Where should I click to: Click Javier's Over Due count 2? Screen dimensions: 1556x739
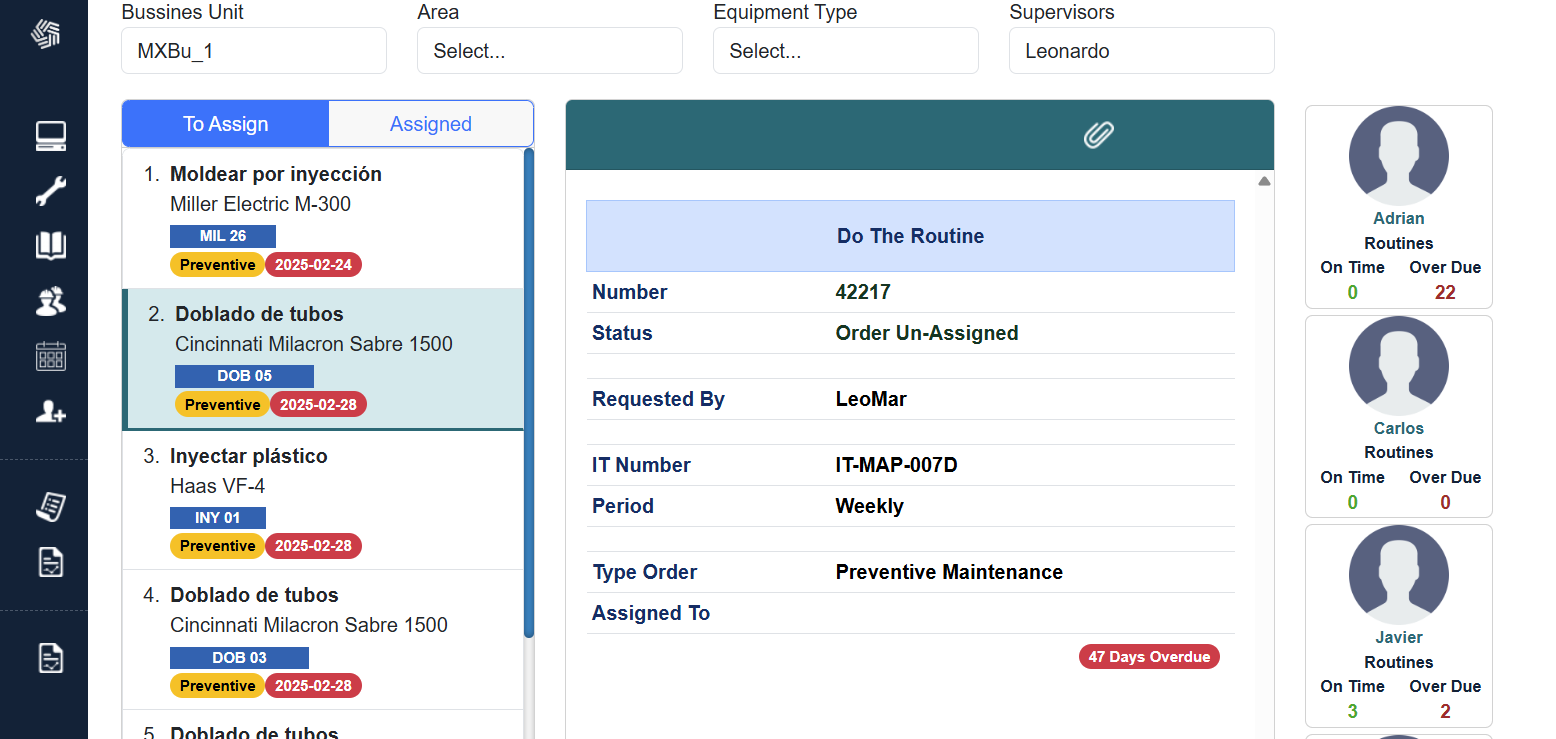point(1445,711)
